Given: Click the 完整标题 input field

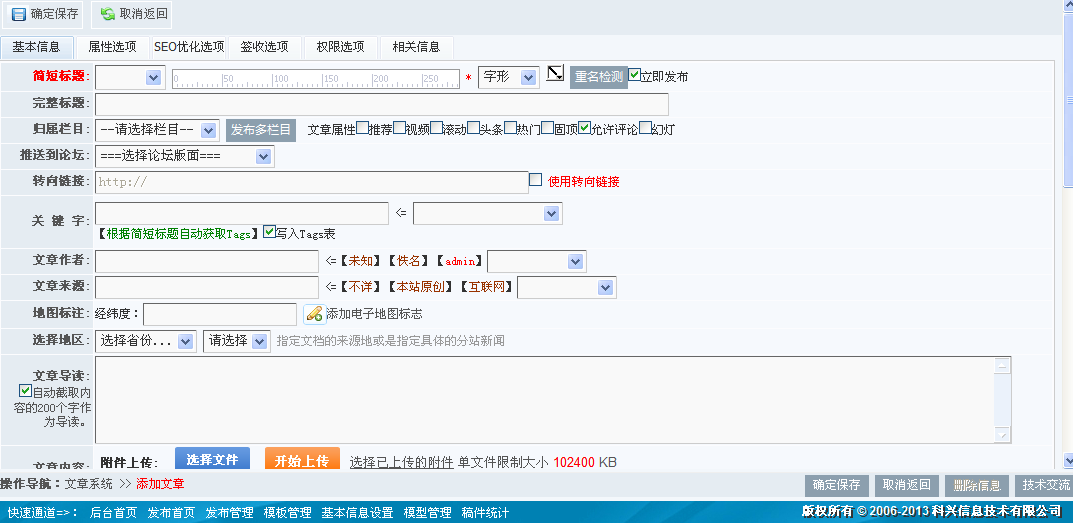Looking at the screenshot, I should 382,104.
